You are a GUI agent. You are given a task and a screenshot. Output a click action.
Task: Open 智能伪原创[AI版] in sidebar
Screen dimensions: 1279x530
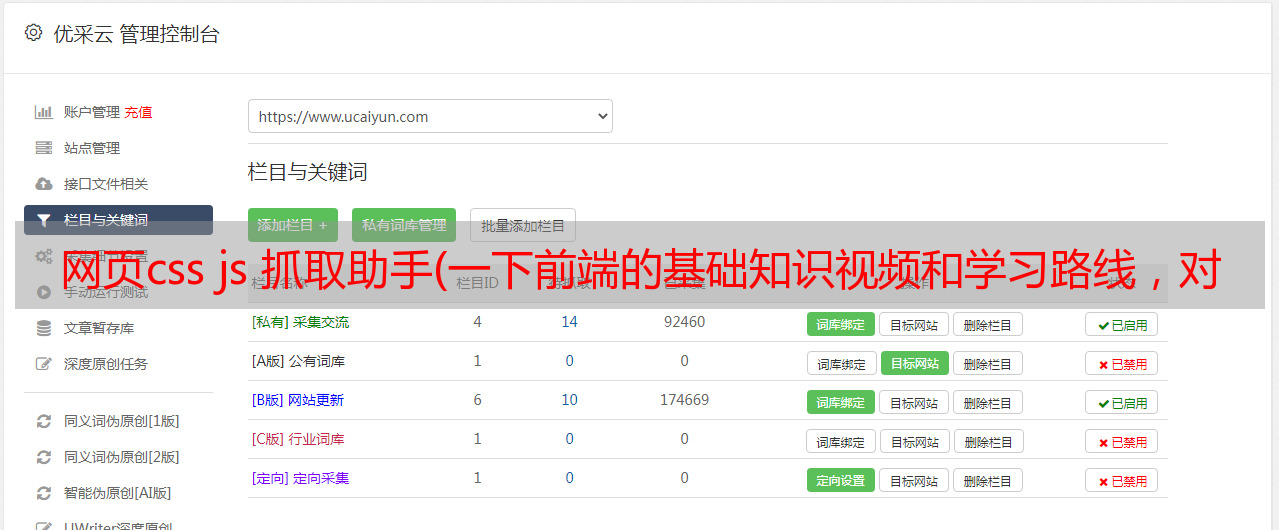(118, 493)
